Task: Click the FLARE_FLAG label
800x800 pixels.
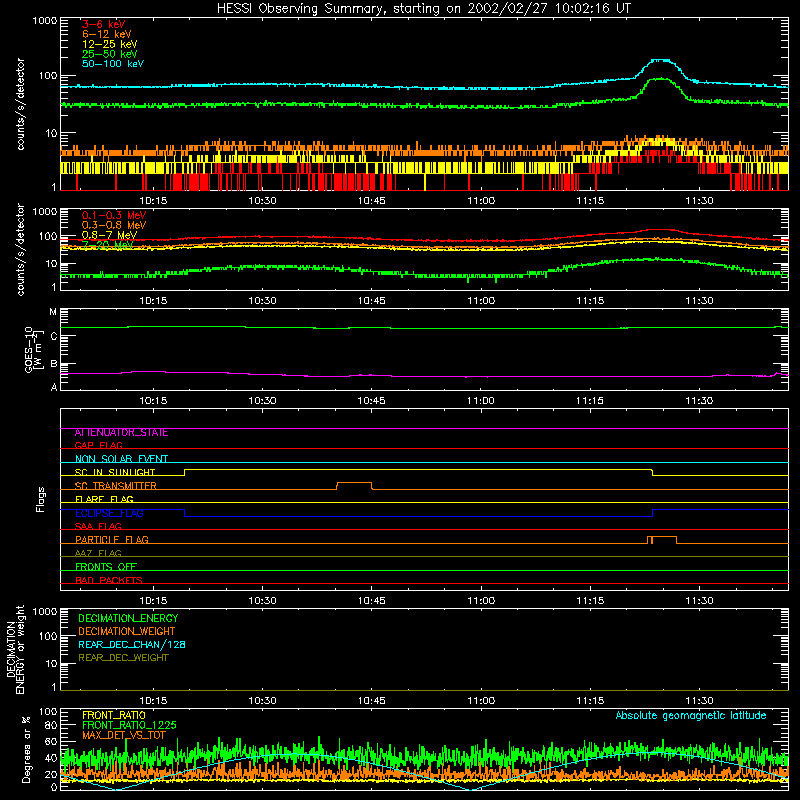Action: [x=104, y=499]
